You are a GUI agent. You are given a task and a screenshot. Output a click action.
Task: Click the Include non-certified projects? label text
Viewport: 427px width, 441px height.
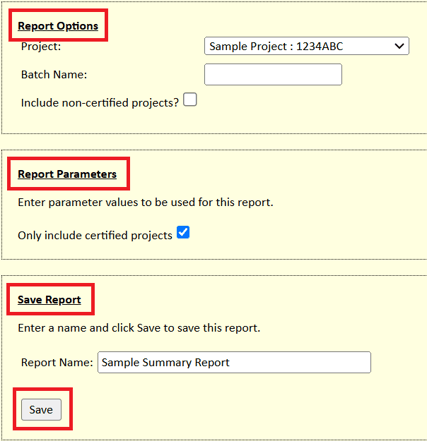pyautogui.click(x=100, y=103)
